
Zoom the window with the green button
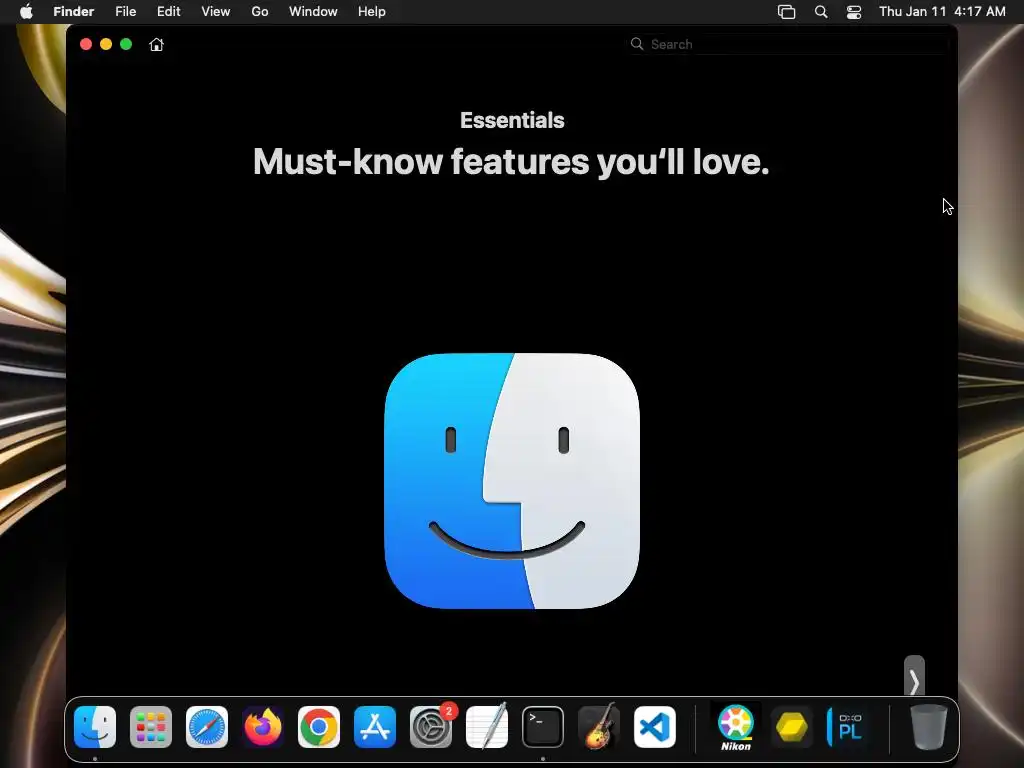click(x=126, y=44)
